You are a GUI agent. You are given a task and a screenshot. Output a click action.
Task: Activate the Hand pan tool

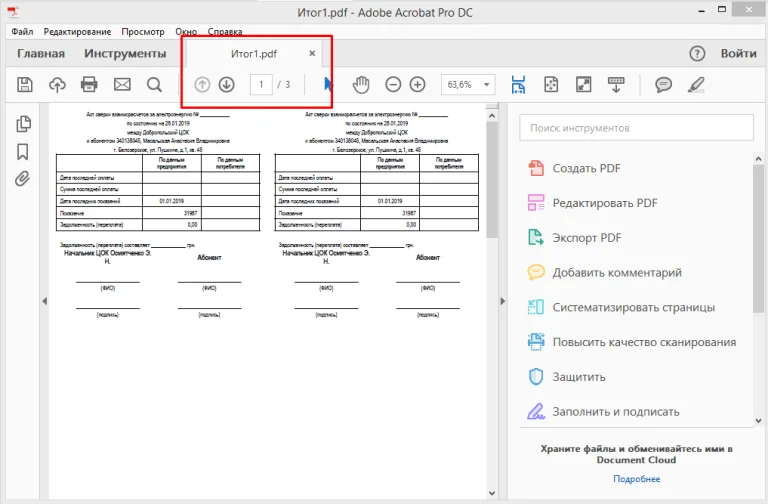[361, 85]
